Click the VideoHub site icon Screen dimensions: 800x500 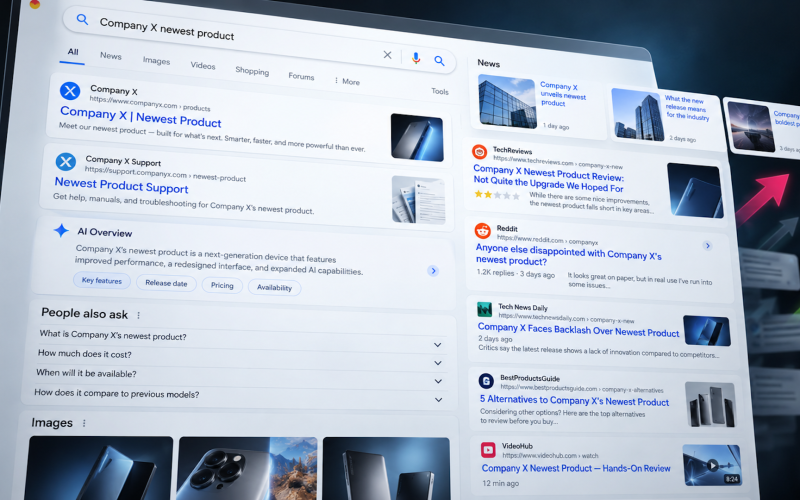coord(488,449)
